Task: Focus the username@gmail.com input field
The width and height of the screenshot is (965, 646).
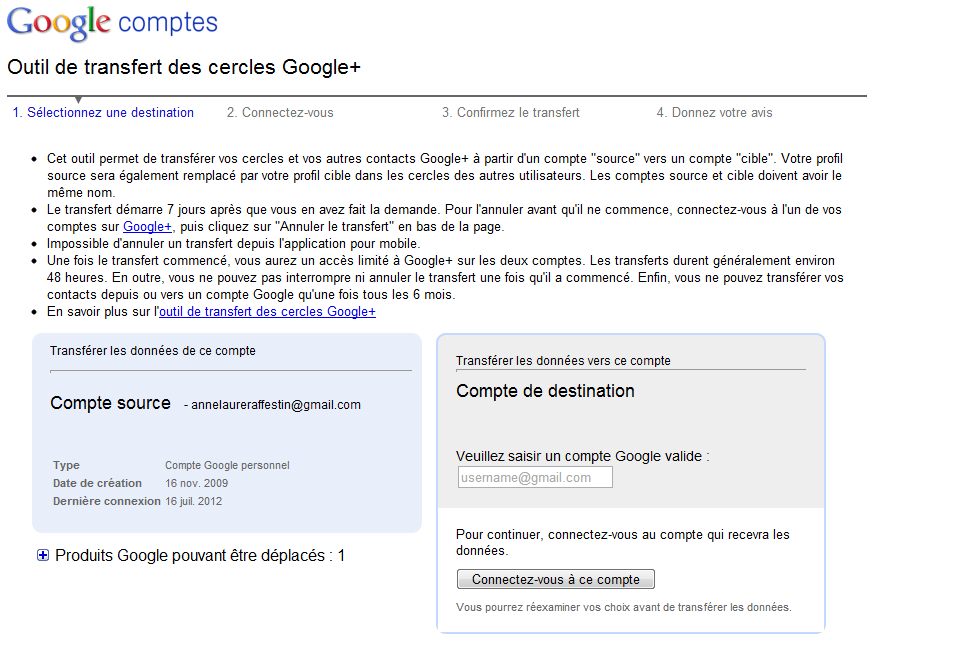Action: (535, 478)
